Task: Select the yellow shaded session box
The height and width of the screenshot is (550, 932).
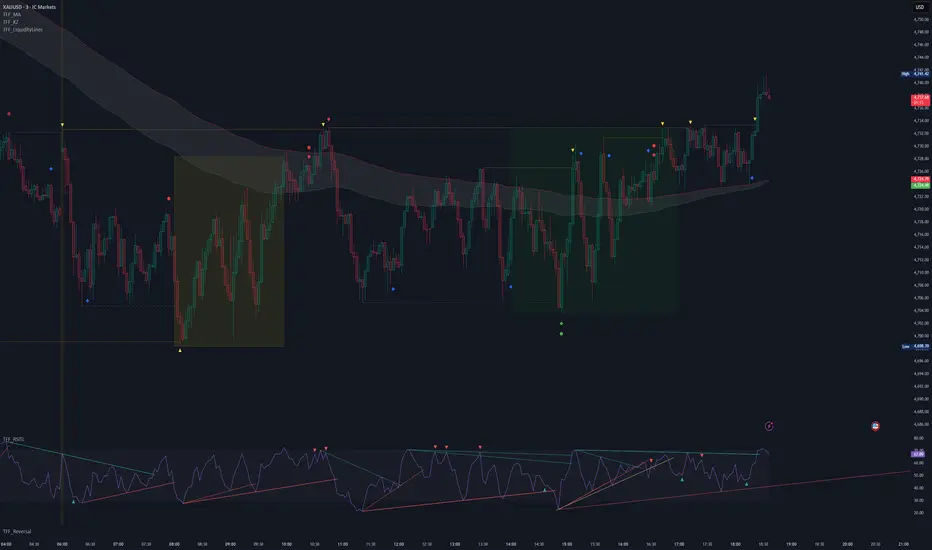Action: (229, 251)
